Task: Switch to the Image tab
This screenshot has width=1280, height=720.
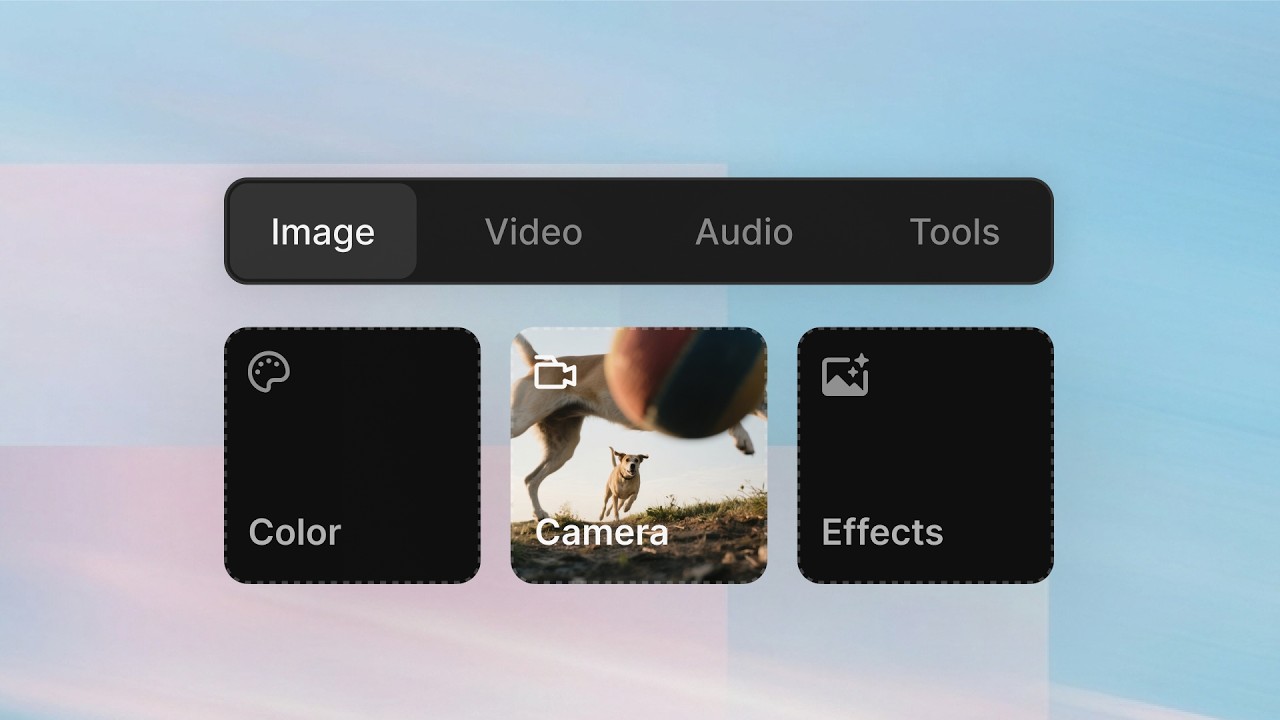Action: (x=322, y=232)
